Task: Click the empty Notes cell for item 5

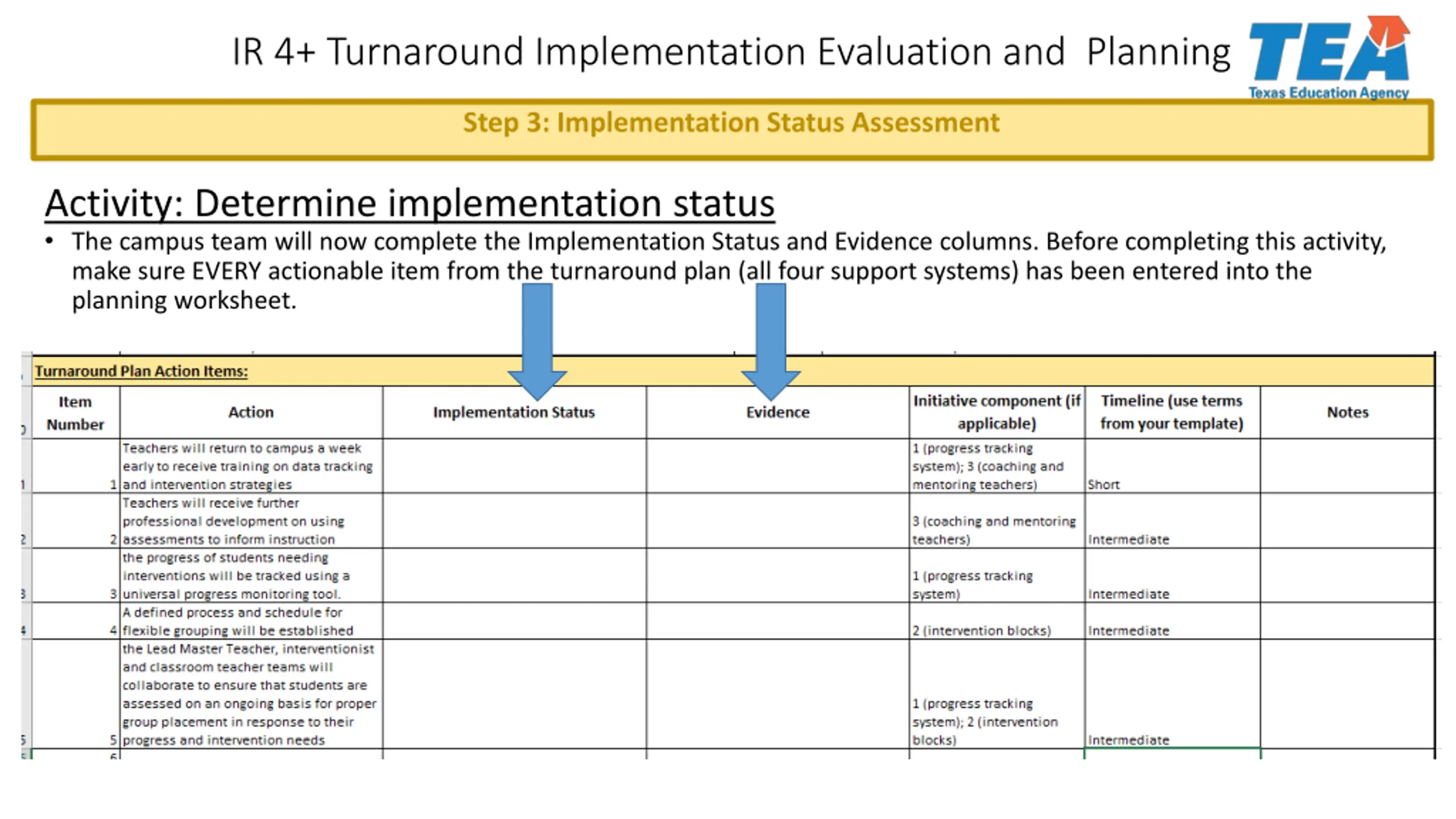Action: pyautogui.click(x=1347, y=694)
